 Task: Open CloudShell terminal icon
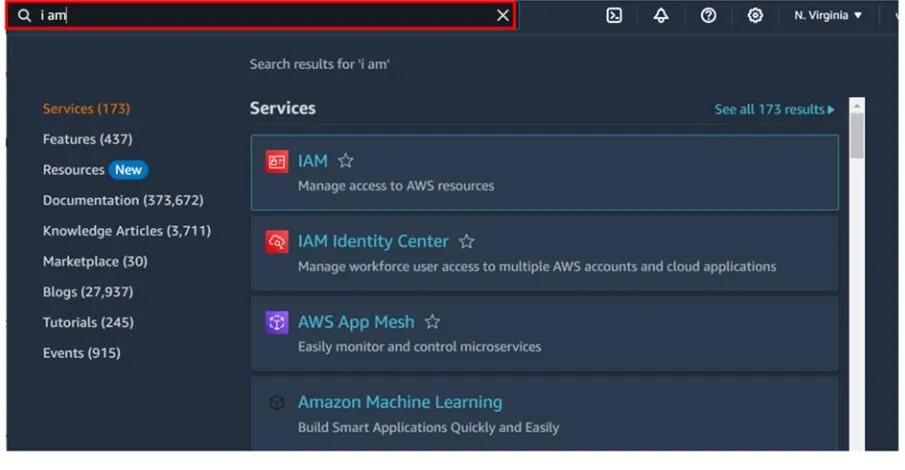[614, 16]
